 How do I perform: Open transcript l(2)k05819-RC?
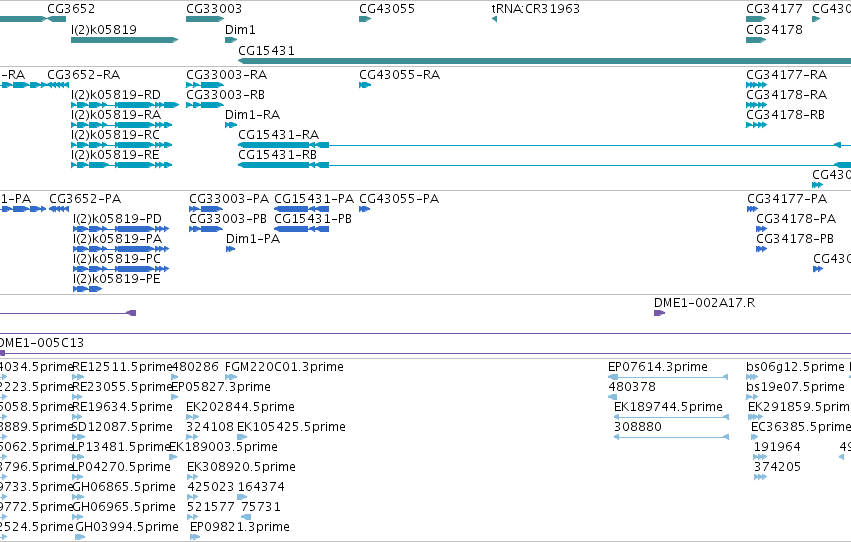(x=115, y=135)
